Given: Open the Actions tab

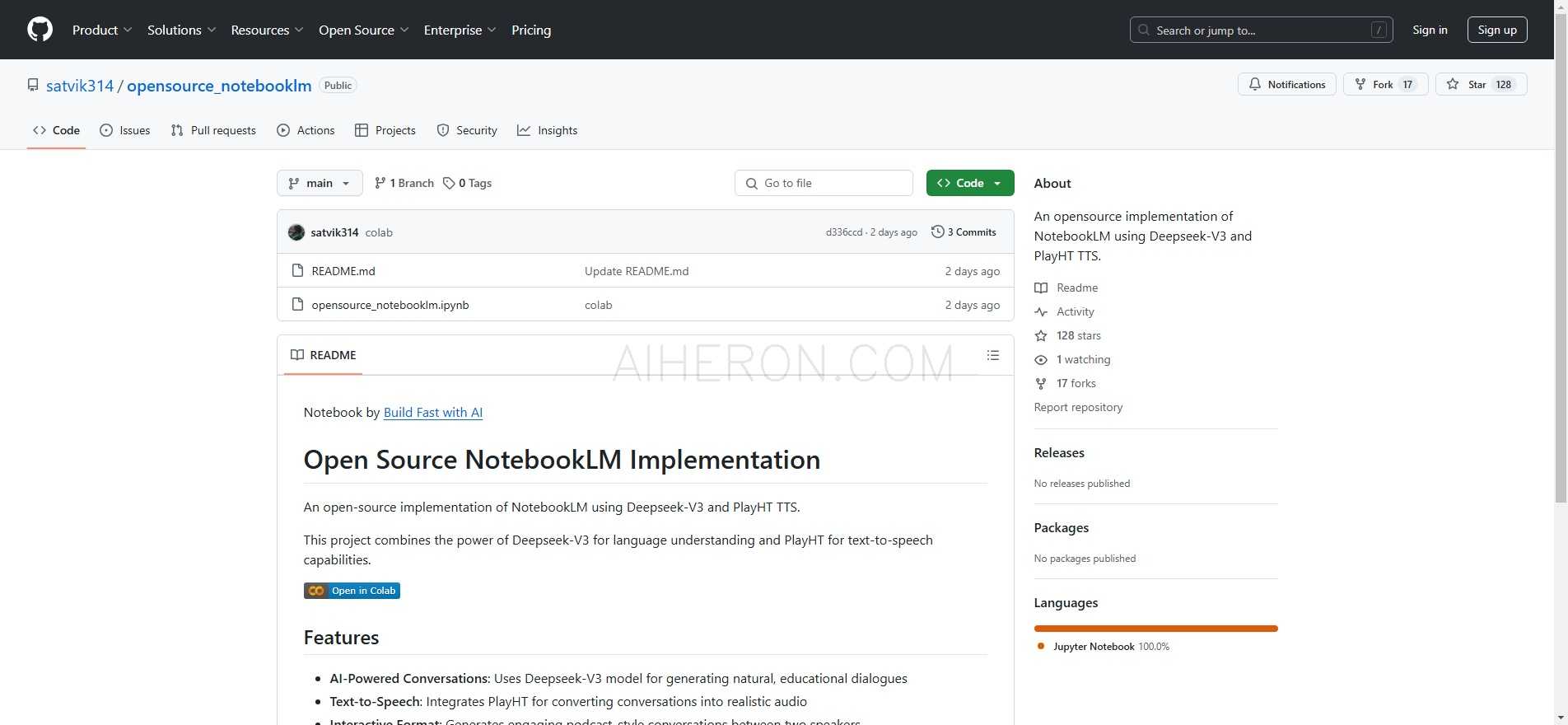Looking at the screenshot, I should pos(306,130).
